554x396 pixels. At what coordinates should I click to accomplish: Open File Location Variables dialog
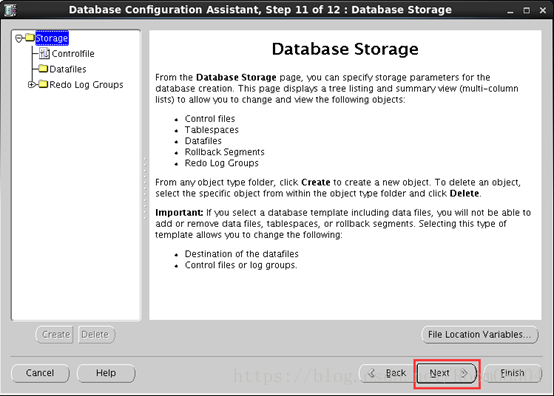pyautogui.click(x=480, y=335)
